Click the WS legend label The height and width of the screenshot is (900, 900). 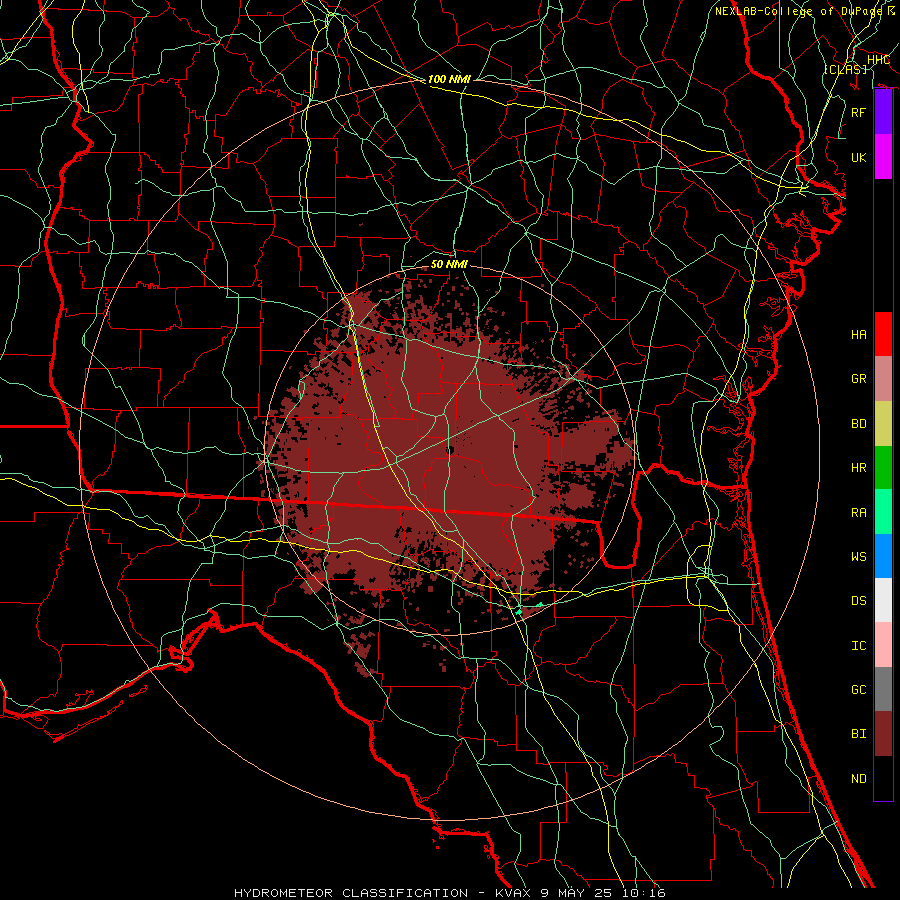click(x=859, y=556)
